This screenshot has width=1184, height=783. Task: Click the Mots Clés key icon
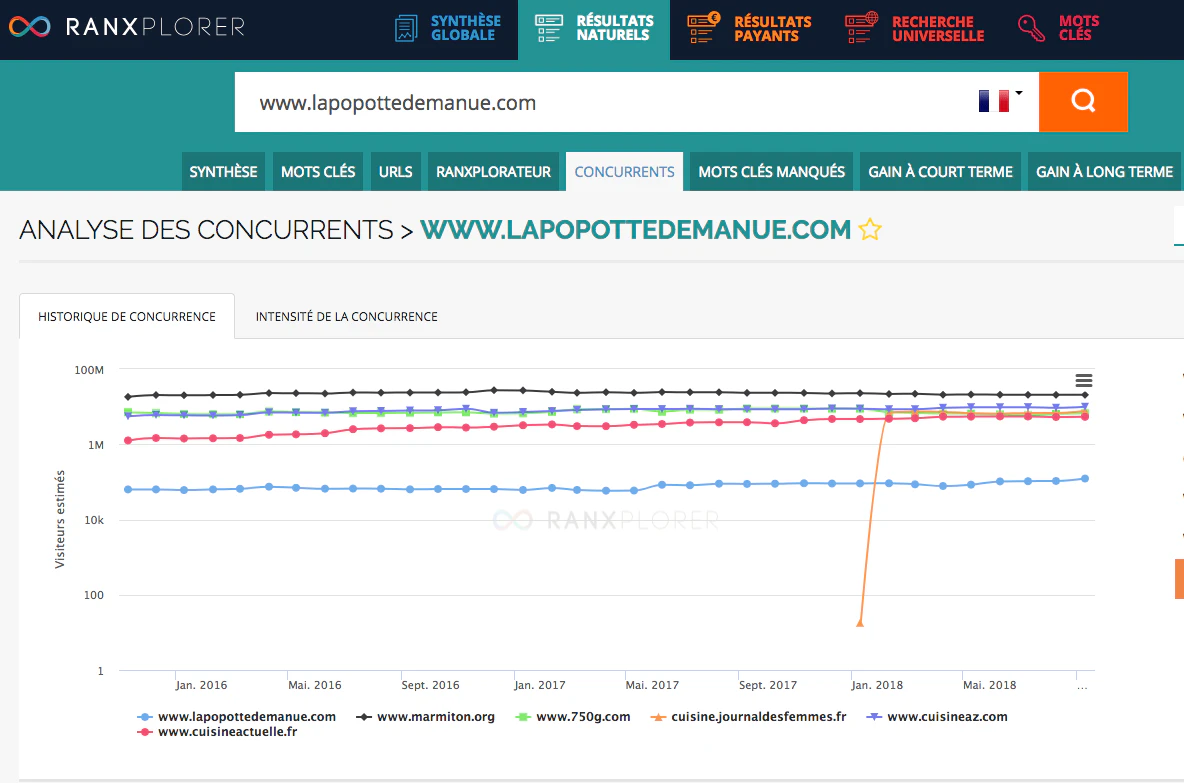[x=1031, y=28]
